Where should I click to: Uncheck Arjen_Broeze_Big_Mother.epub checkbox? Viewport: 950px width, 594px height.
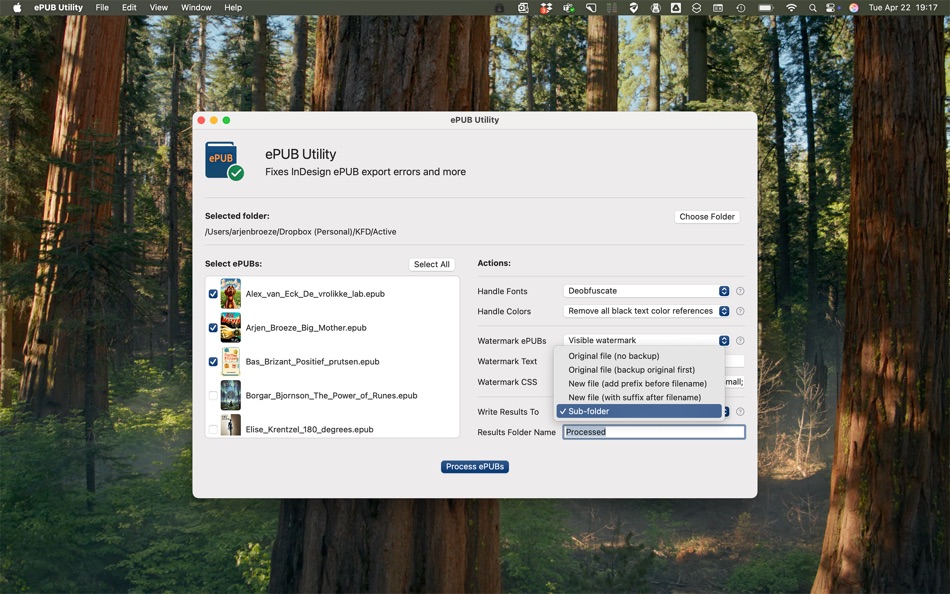tap(213, 327)
